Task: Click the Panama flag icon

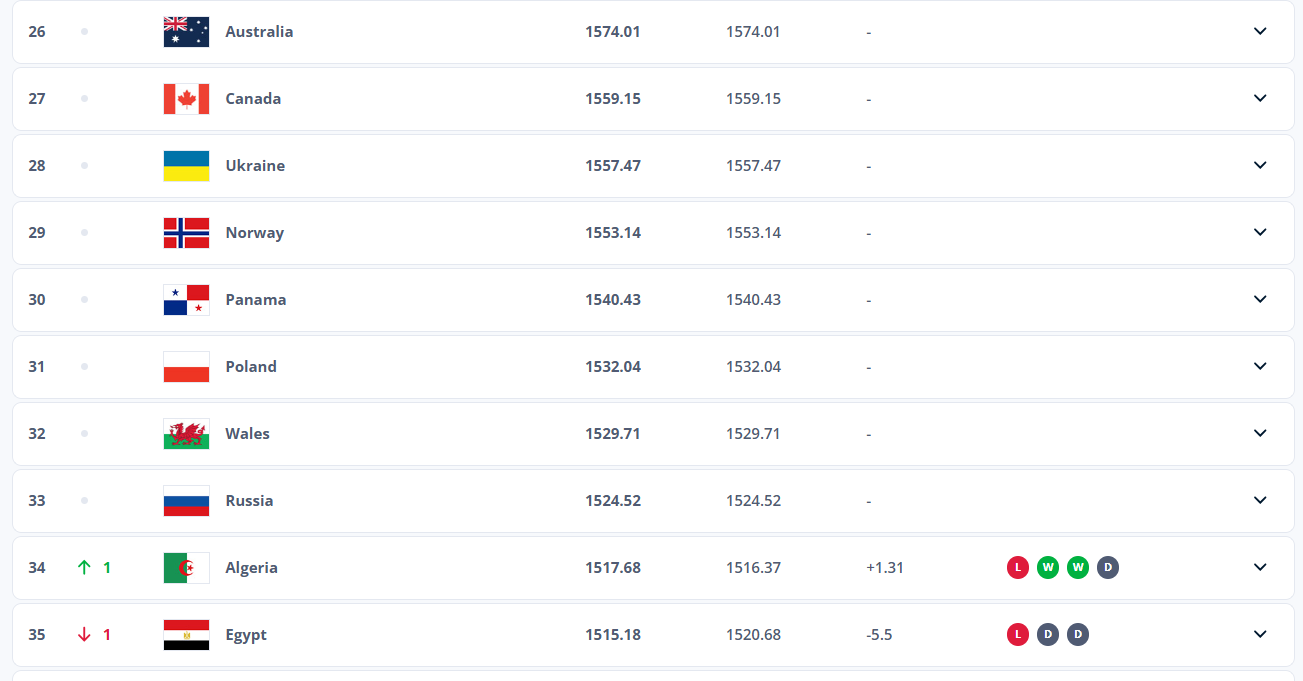Action: (186, 300)
